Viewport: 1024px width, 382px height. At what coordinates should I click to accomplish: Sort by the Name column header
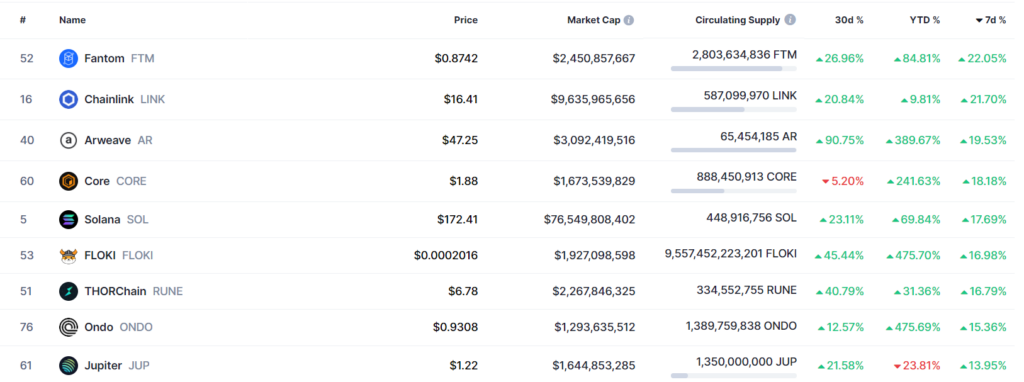[x=72, y=20]
